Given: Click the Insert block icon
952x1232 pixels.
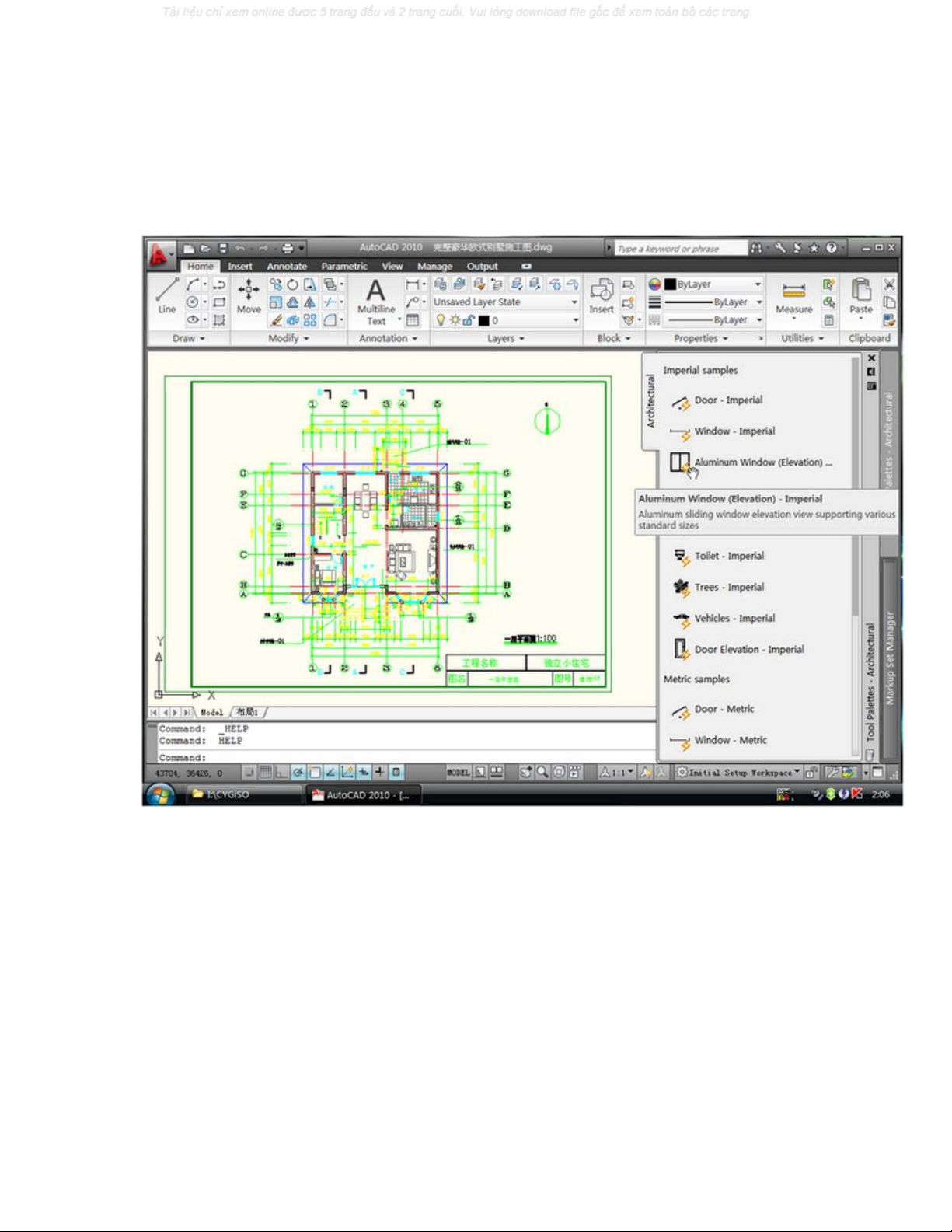Looking at the screenshot, I should [601, 296].
